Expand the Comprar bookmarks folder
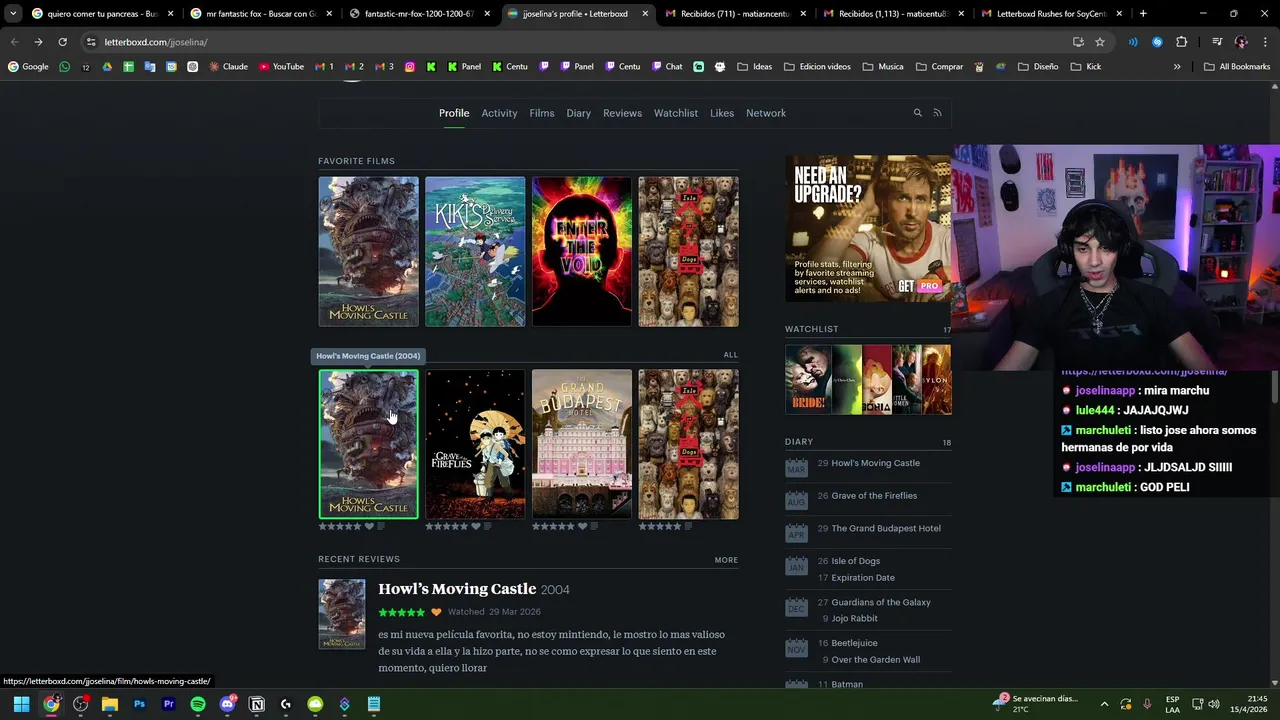 pyautogui.click(x=939, y=67)
